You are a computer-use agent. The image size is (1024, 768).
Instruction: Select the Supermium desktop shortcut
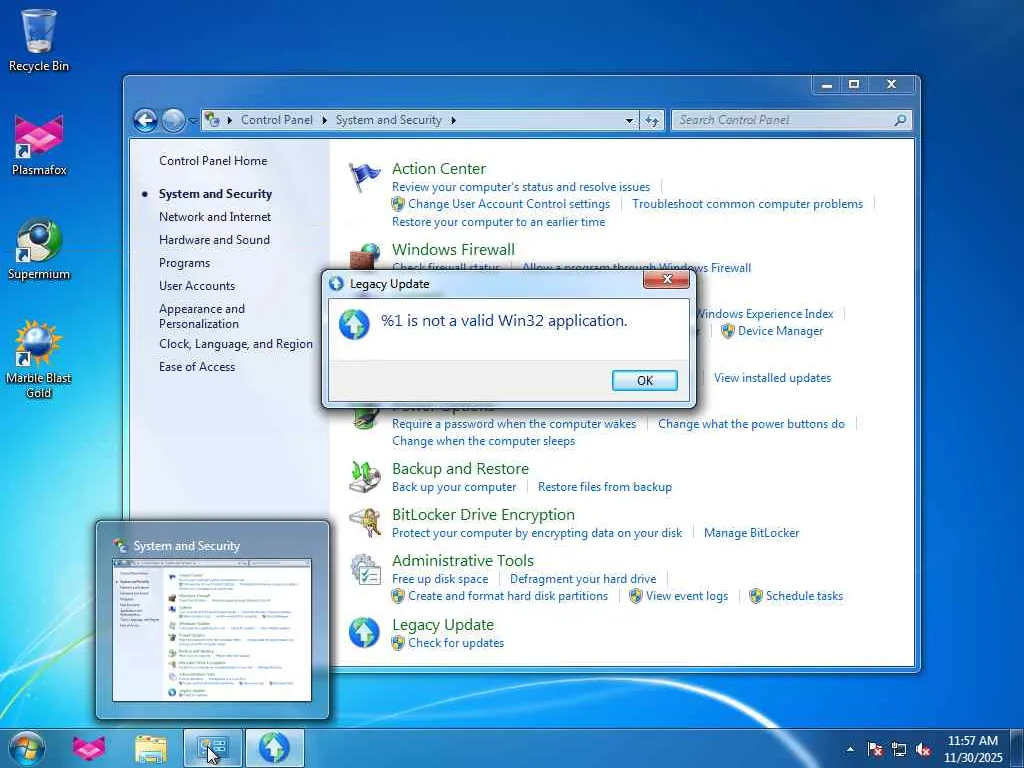39,249
